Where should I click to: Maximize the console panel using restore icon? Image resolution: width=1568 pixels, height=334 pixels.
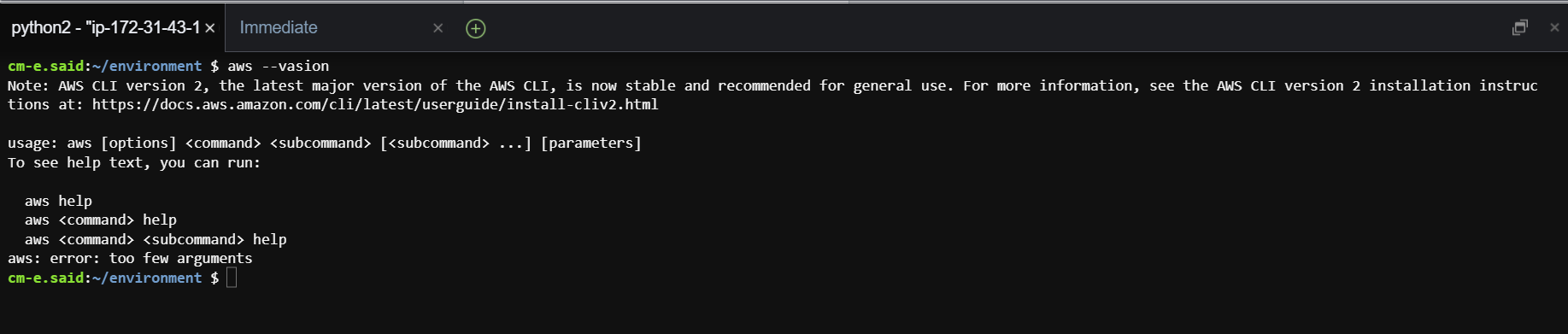point(1519,27)
